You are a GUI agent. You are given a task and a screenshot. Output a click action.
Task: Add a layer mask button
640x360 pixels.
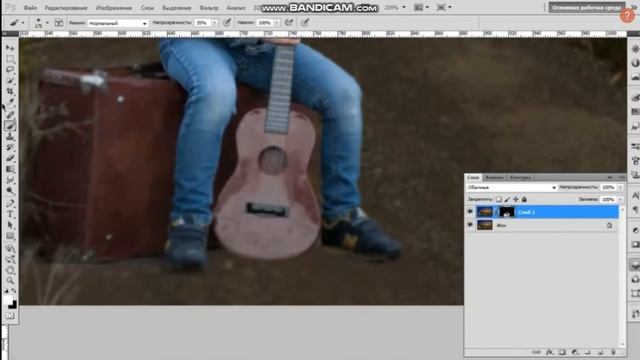coord(562,352)
